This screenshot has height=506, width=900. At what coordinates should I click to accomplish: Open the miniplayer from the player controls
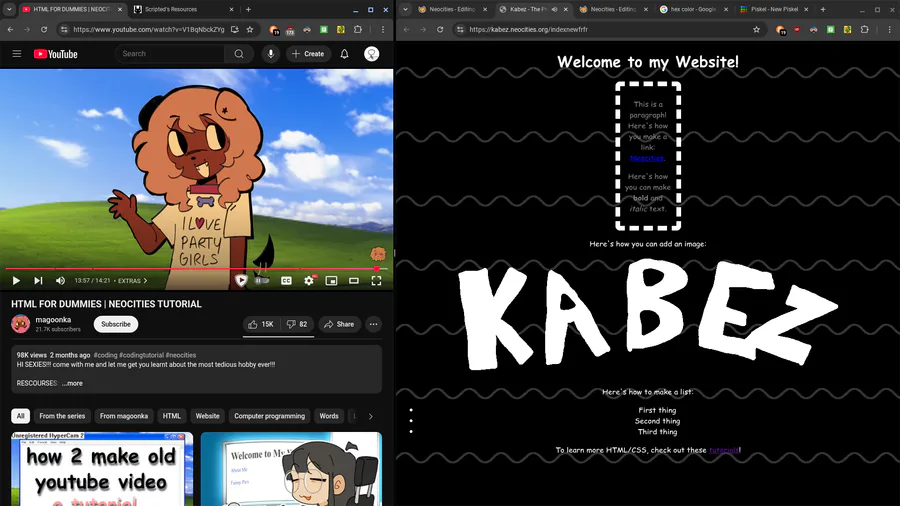[331, 281]
